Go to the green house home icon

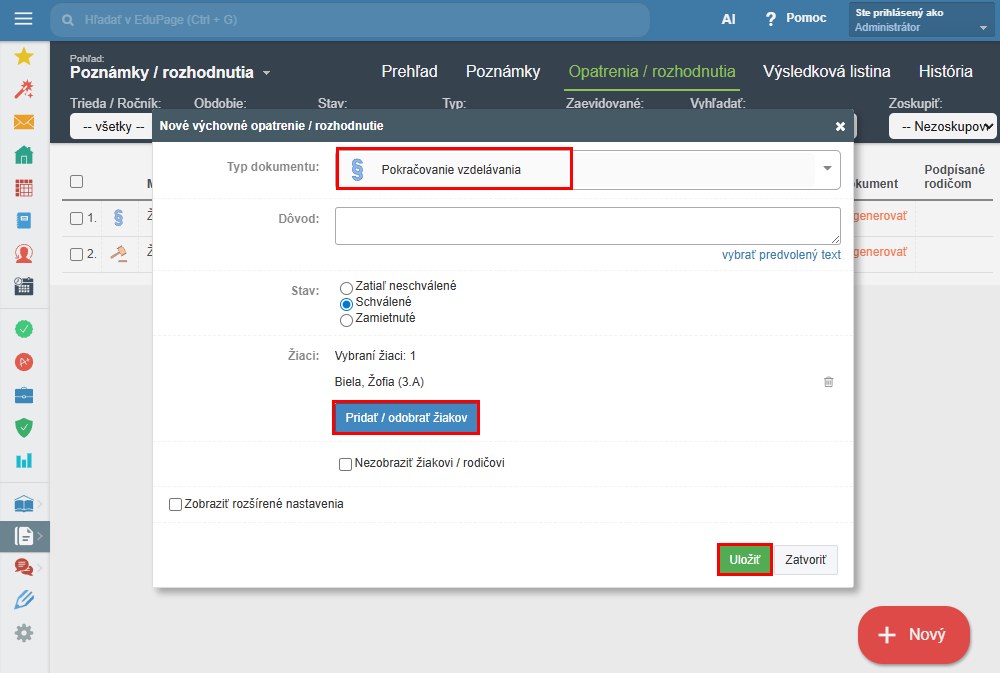click(24, 154)
